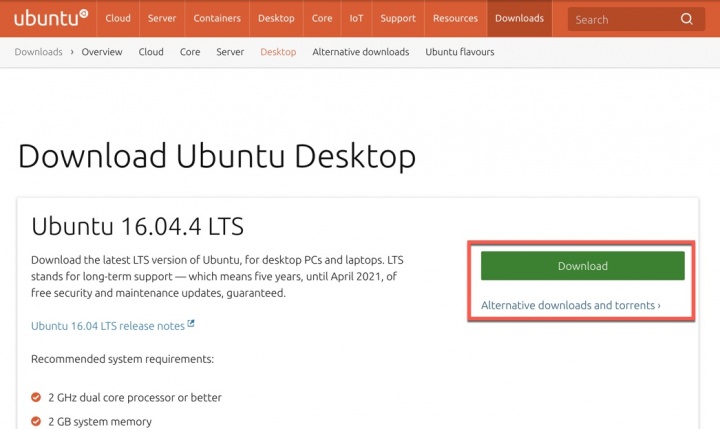
Task: Open Ubuntu 16.04 LTS release notes
Action: (107, 326)
